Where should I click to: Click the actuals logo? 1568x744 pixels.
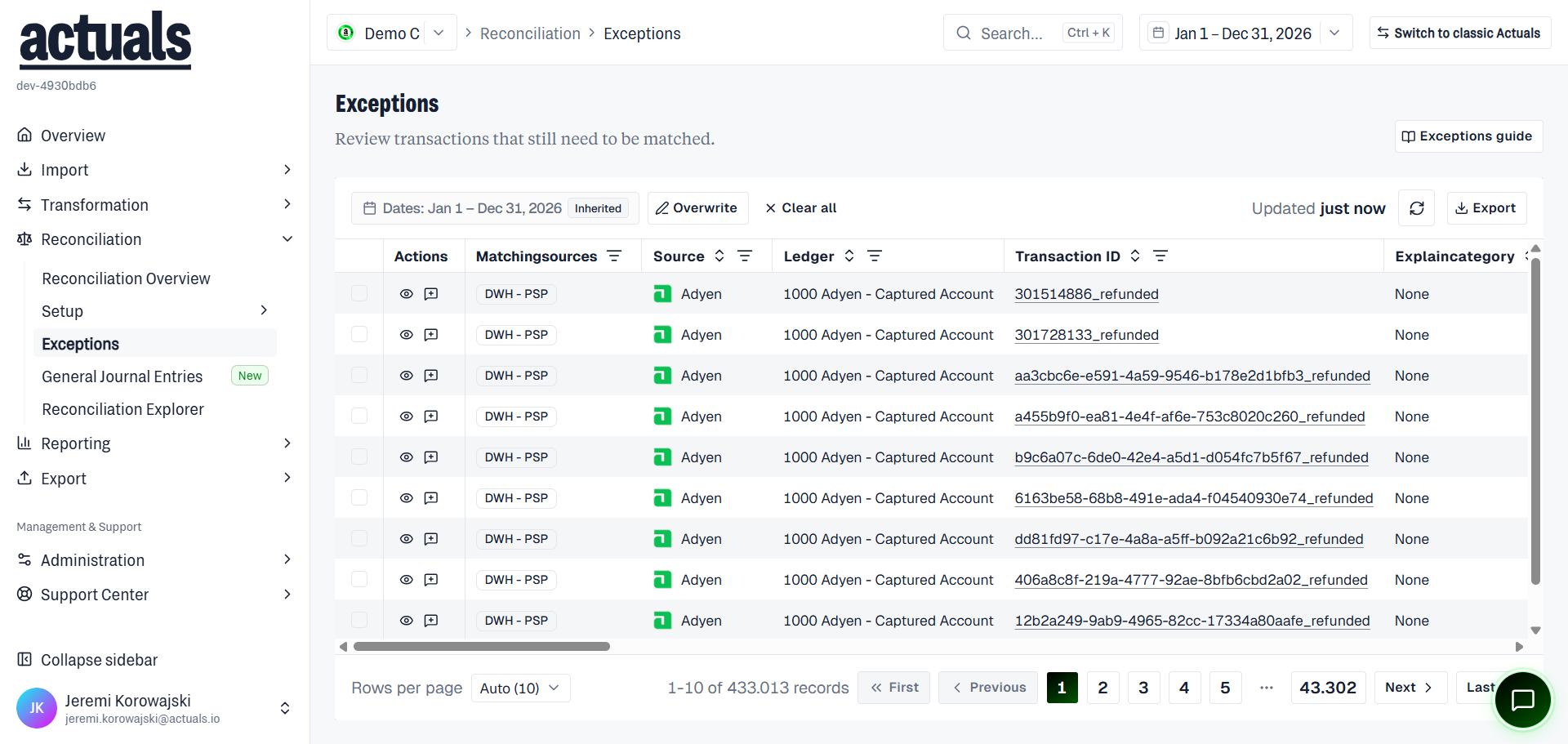pos(105,40)
